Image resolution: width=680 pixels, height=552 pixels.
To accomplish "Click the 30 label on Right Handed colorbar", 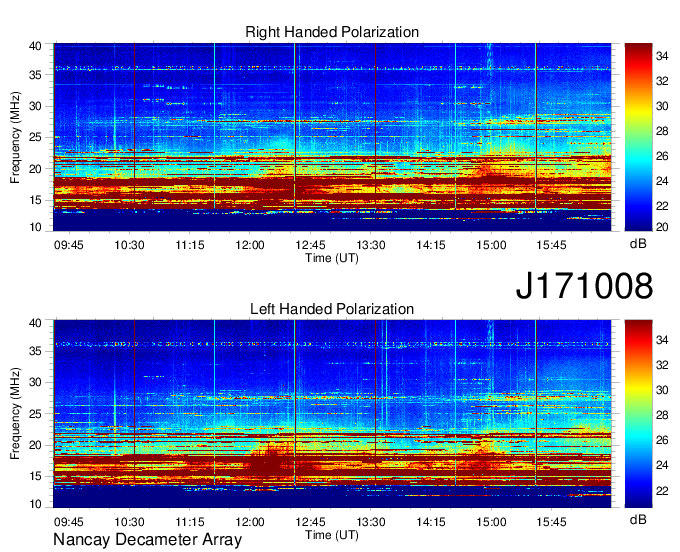I will coord(662,106).
